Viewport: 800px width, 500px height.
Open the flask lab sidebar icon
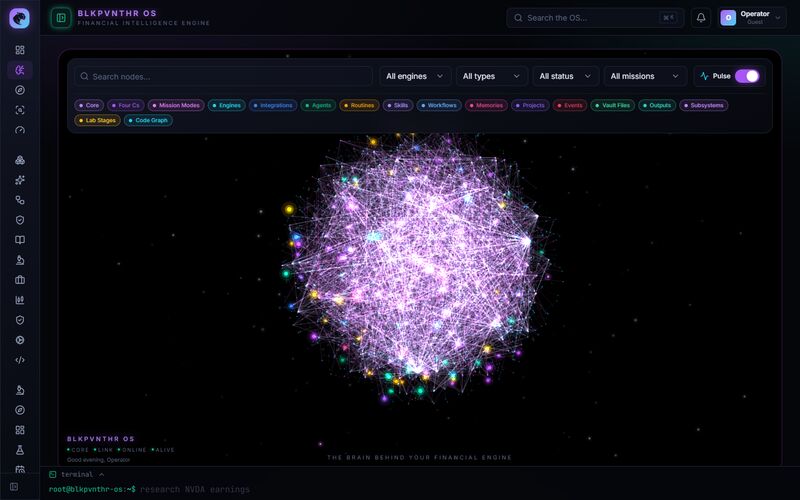[20, 450]
